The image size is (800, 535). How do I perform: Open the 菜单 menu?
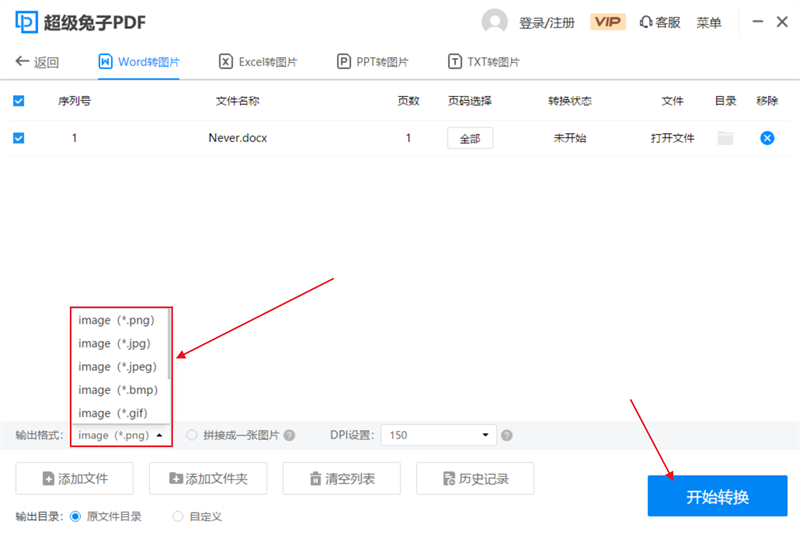tap(709, 22)
